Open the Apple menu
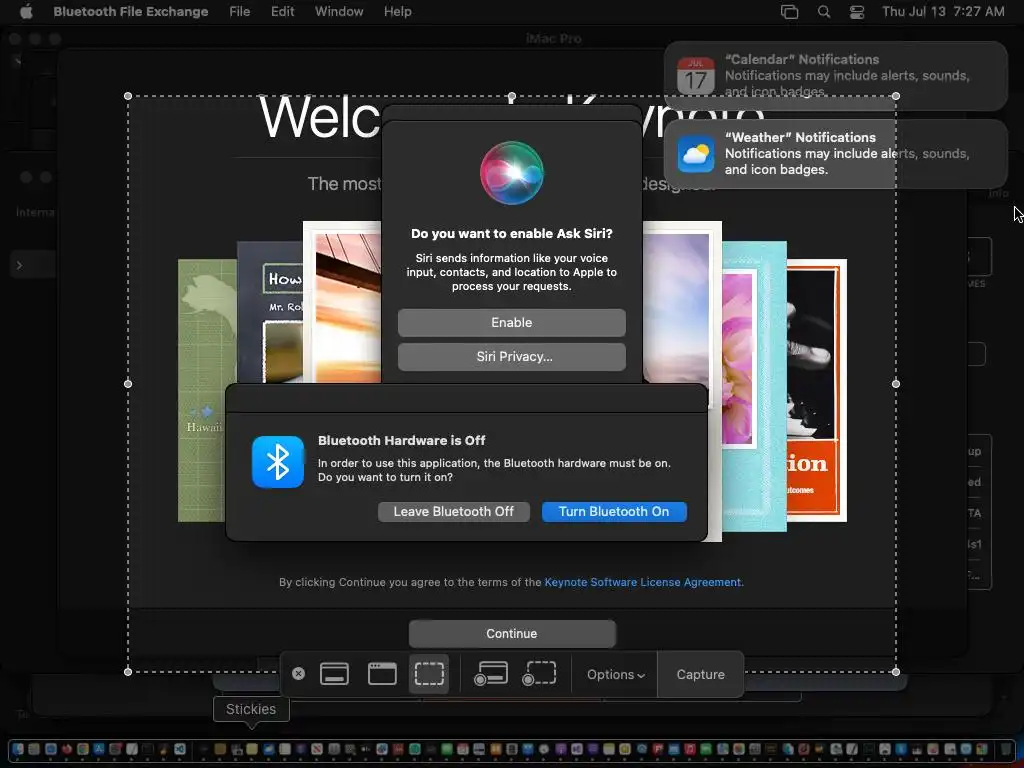 [25, 11]
